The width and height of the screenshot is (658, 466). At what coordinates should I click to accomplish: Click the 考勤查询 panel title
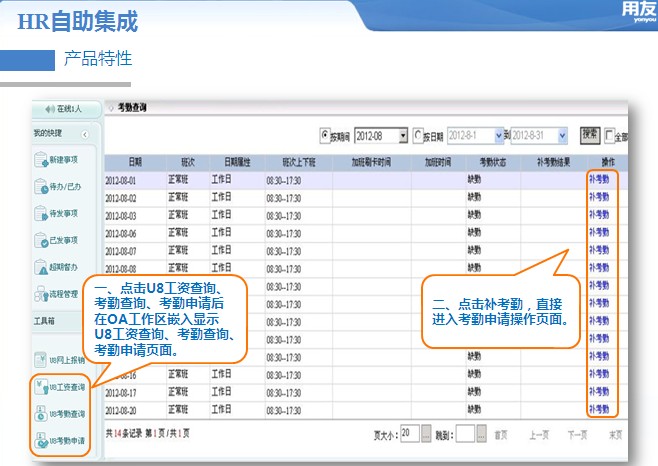pyautogui.click(x=132, y=108)
